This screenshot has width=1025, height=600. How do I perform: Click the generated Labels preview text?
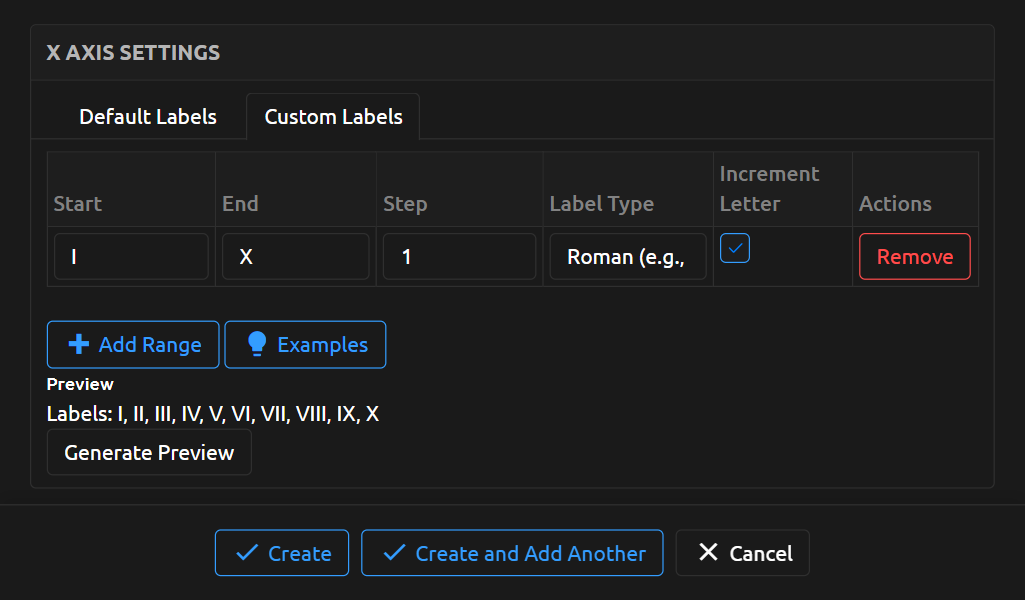coord(213,414)
